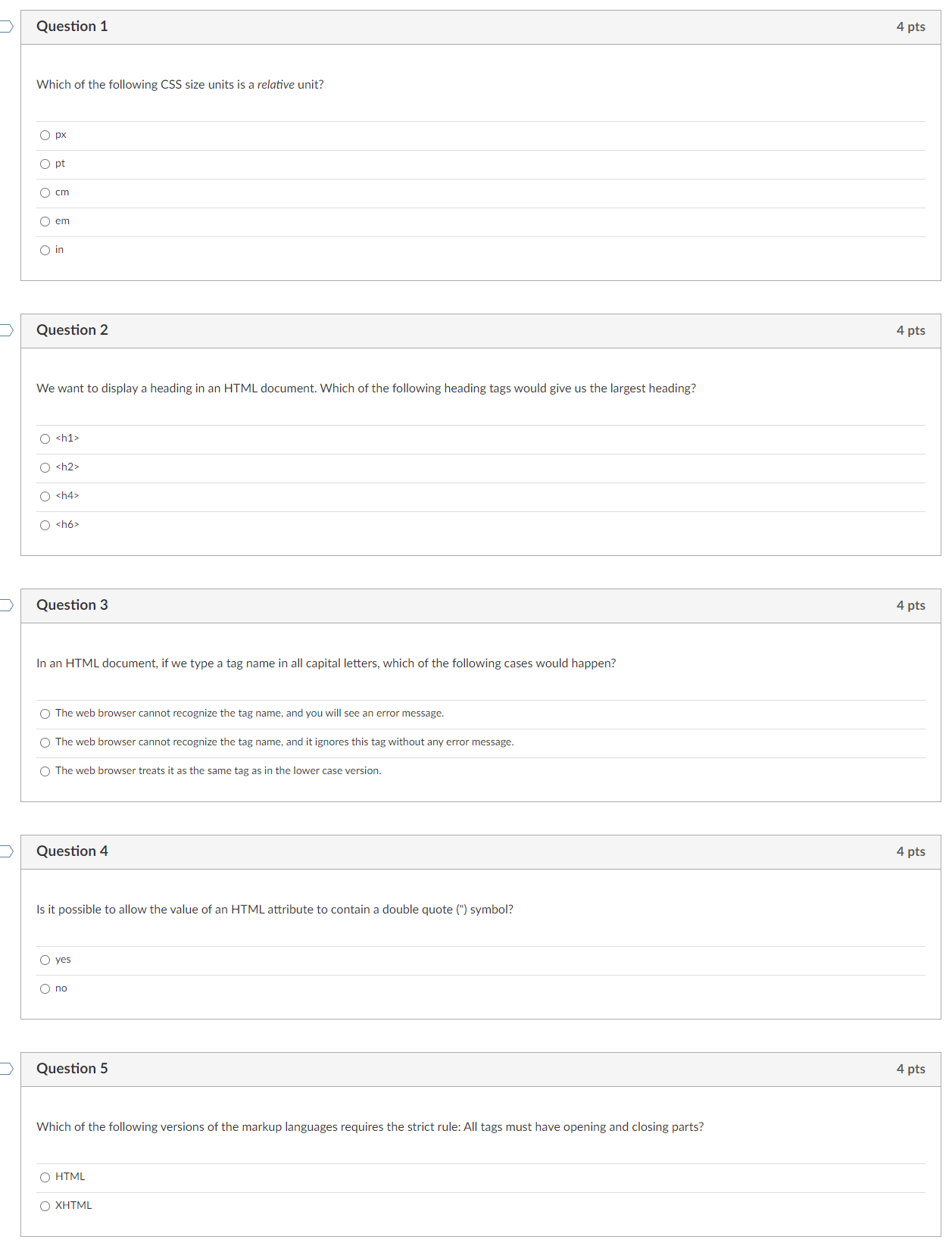Select the "<h2>" answer option

pos(45,467)
